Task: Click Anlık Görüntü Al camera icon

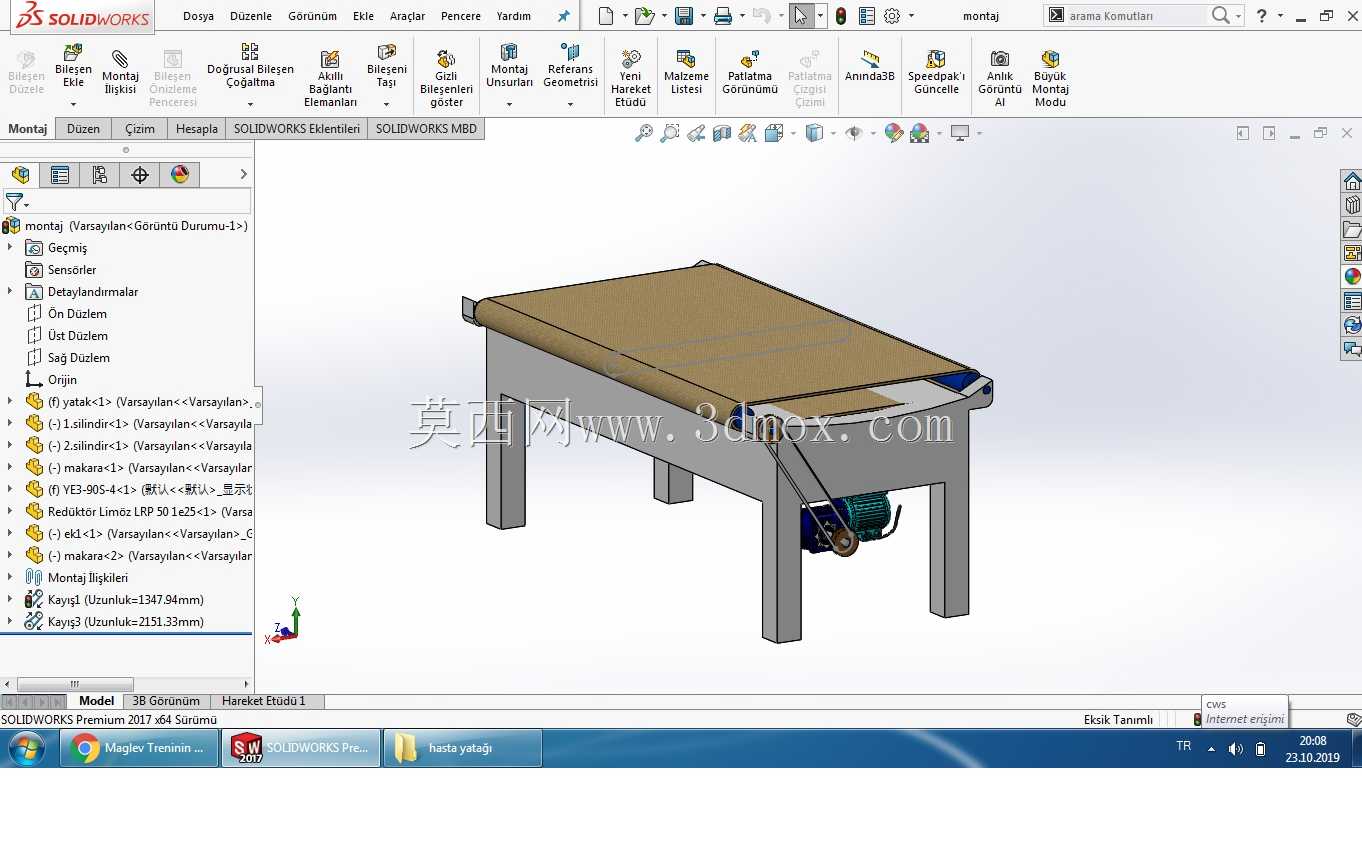Action: 999,59
